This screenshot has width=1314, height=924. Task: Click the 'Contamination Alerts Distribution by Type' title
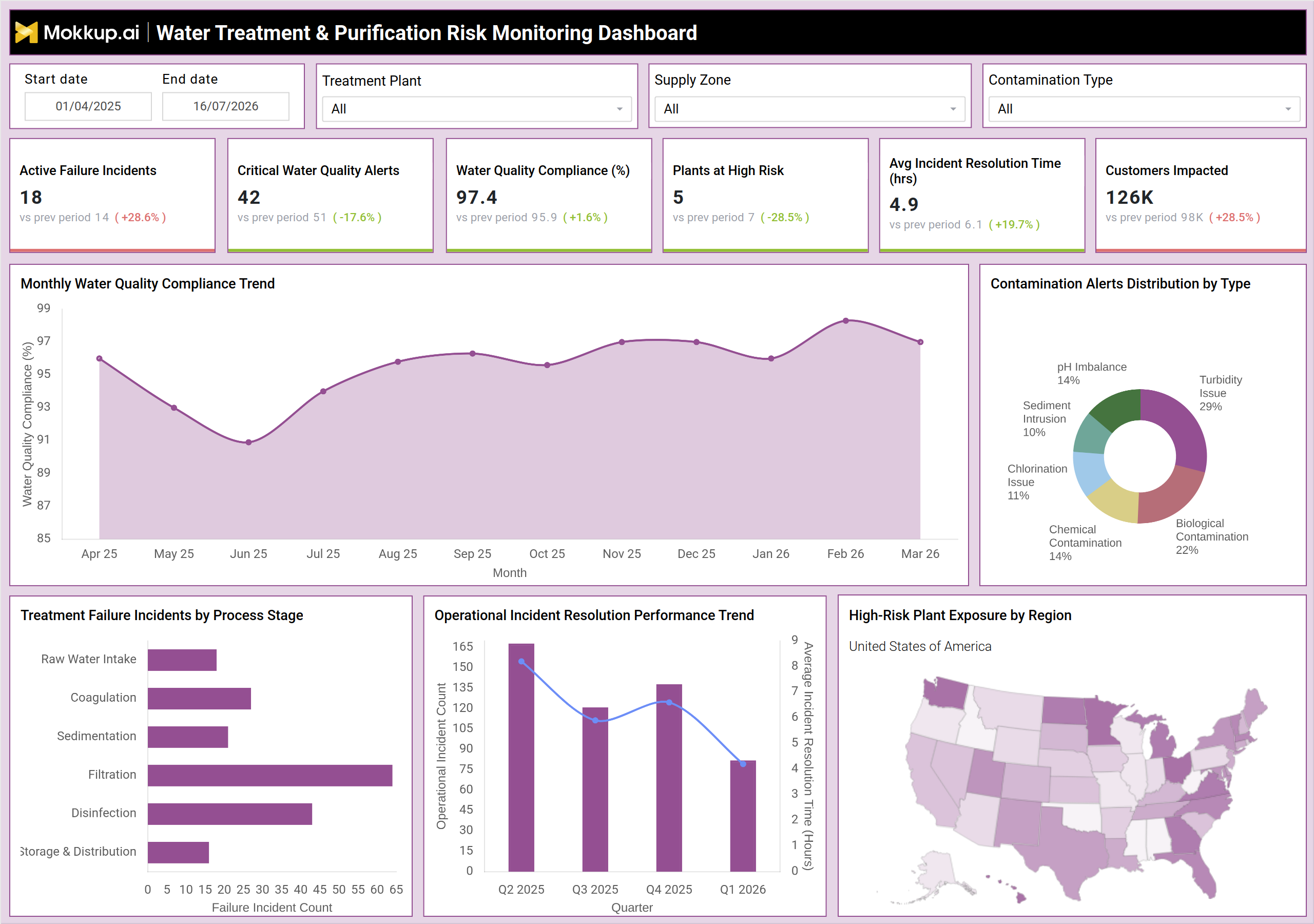[1120, 283]
